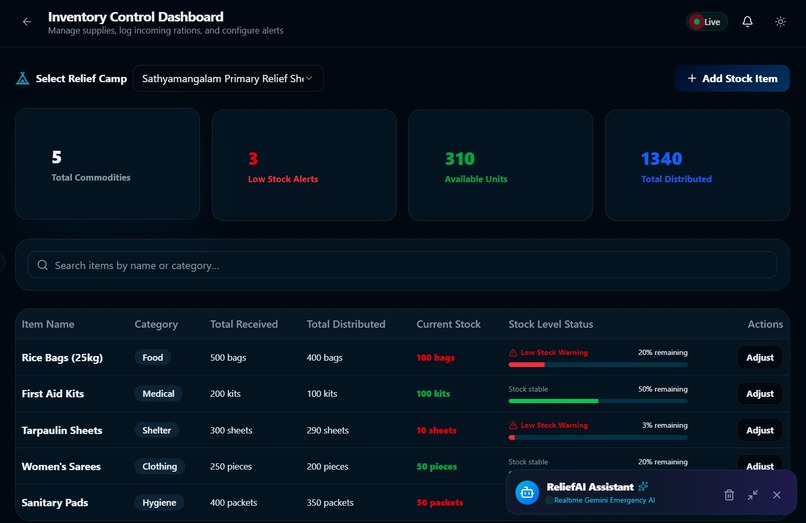Click the Medical category tag
806x523 pixels.
click(158, 393)
